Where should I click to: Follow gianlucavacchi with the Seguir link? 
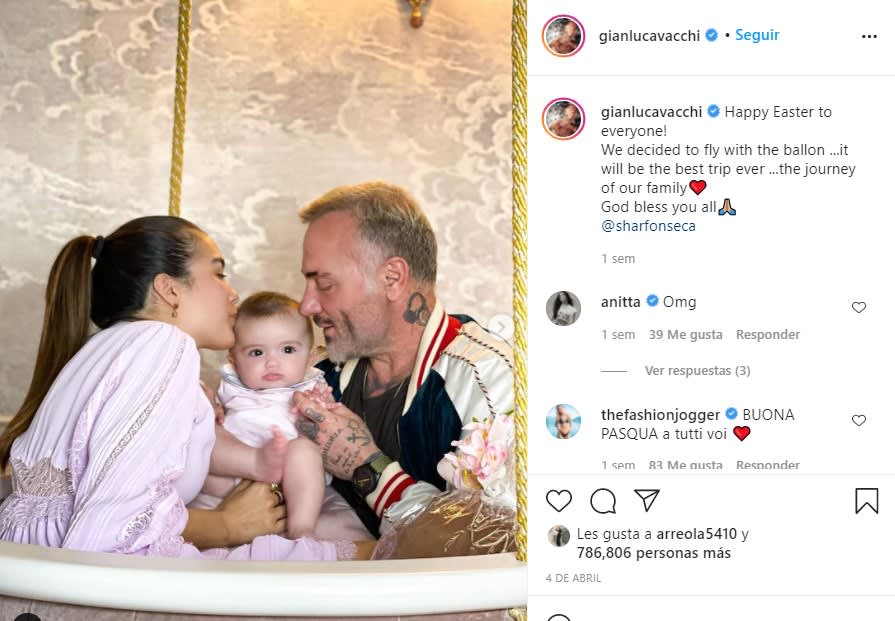coord(757,35)
